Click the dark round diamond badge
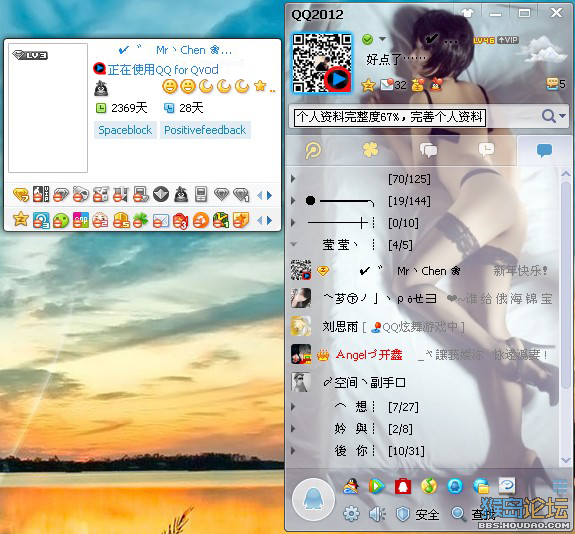575x534 pixels. click(x=161, y=194)
